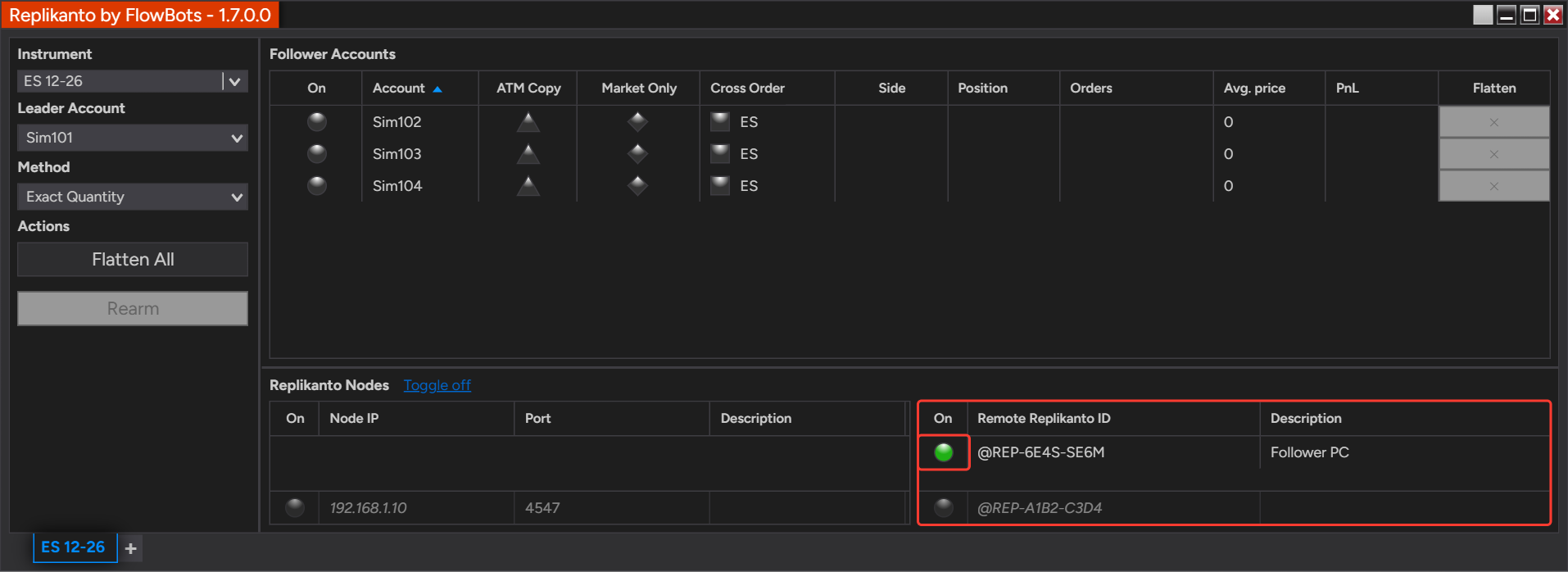The width and height of the screenshot is (1568, 572).
Task: Toggle Market Only diamond for Sim104
Action: [x=638, y=186]
